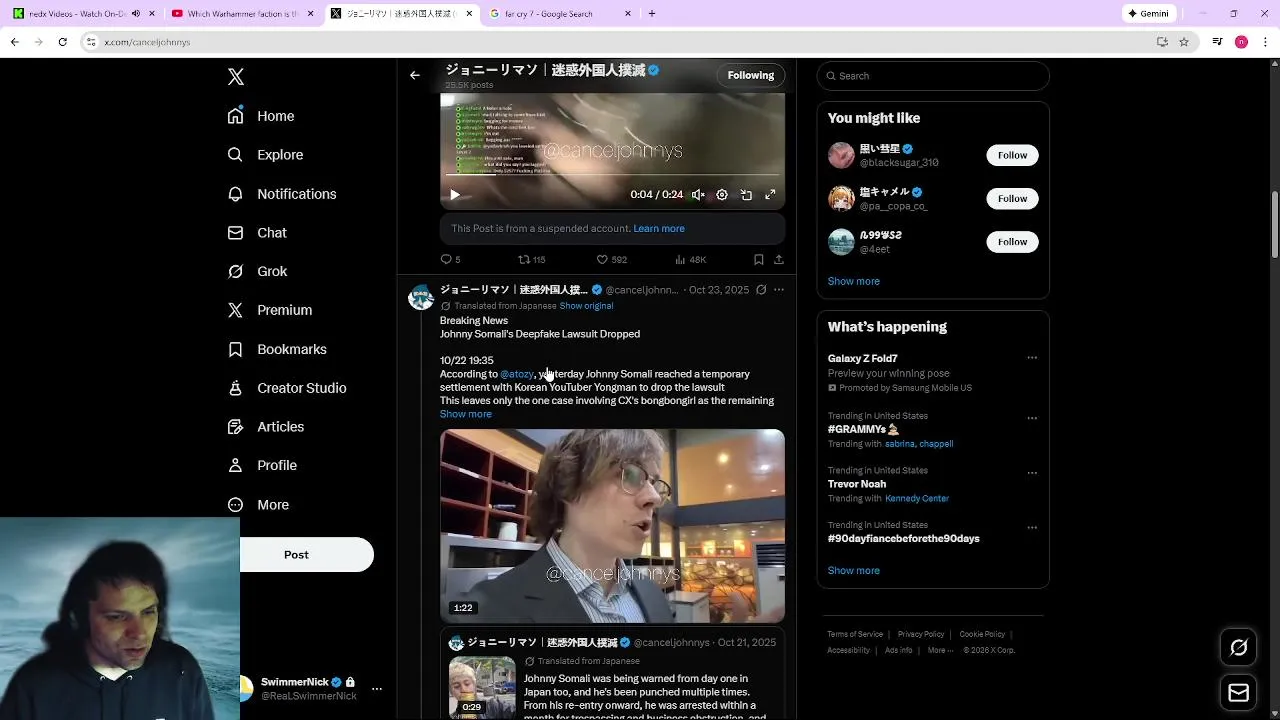Expand post text with Show more
This screenshot has height=720, width=1280.
point(466,414)
